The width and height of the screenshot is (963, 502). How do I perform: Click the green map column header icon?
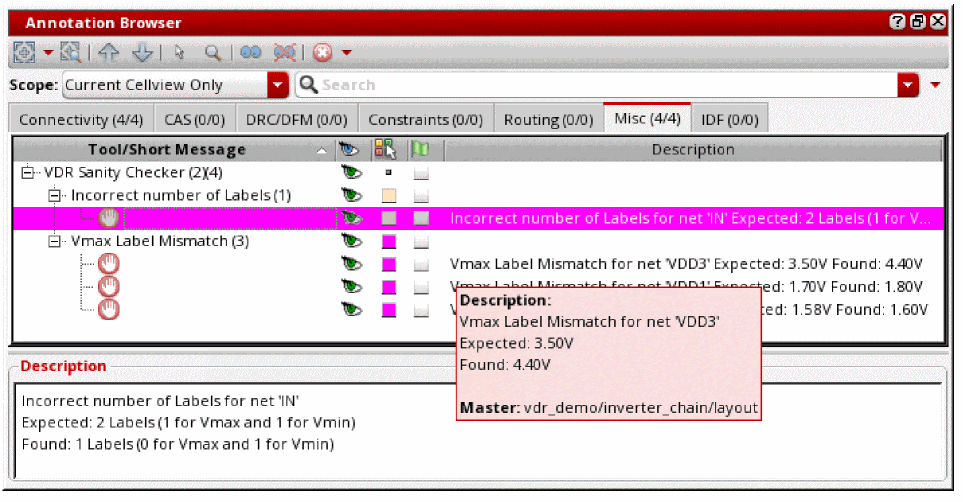point(420,149)
